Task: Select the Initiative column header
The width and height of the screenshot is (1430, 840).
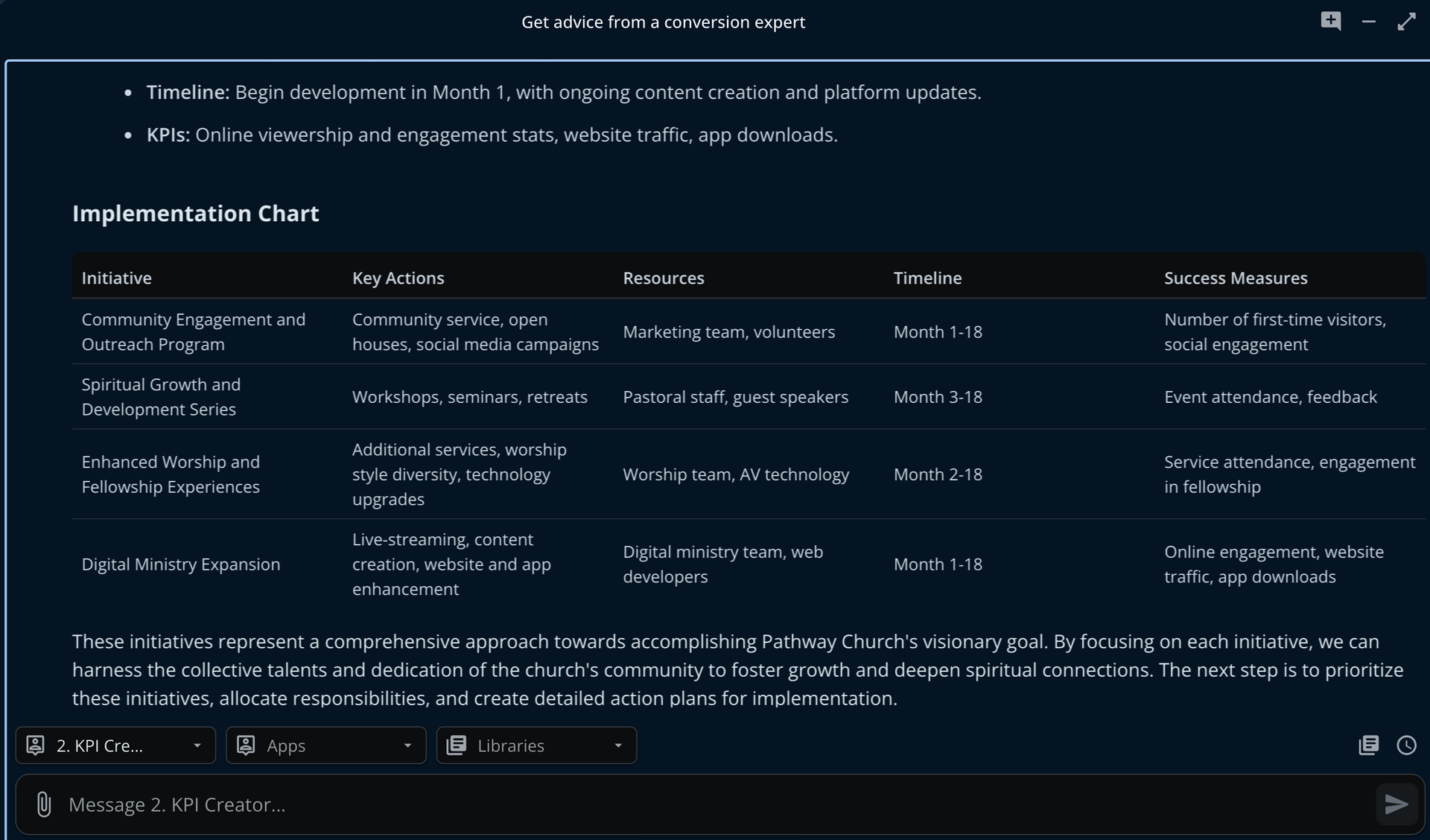Action: coord(116,278)
